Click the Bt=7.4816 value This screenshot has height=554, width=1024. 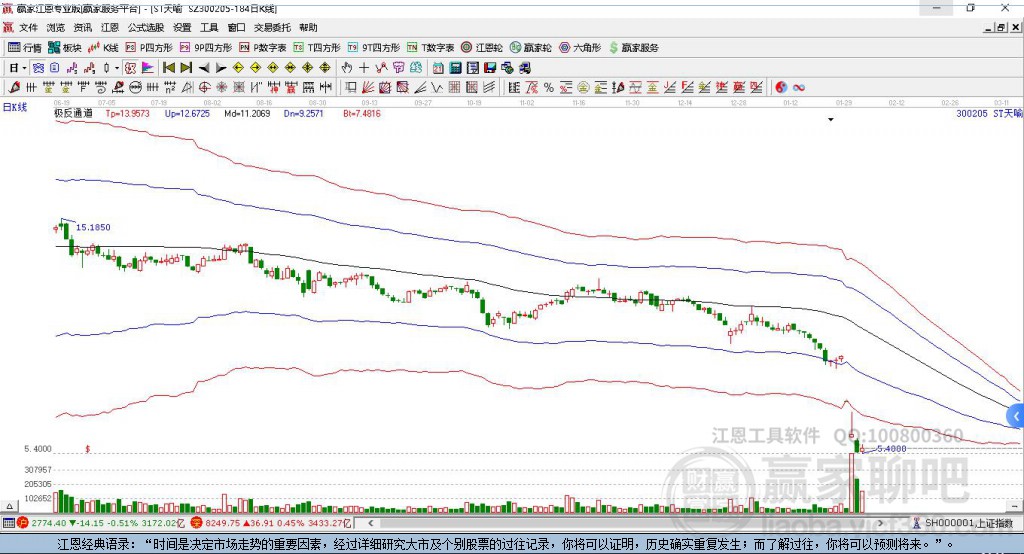362,113
